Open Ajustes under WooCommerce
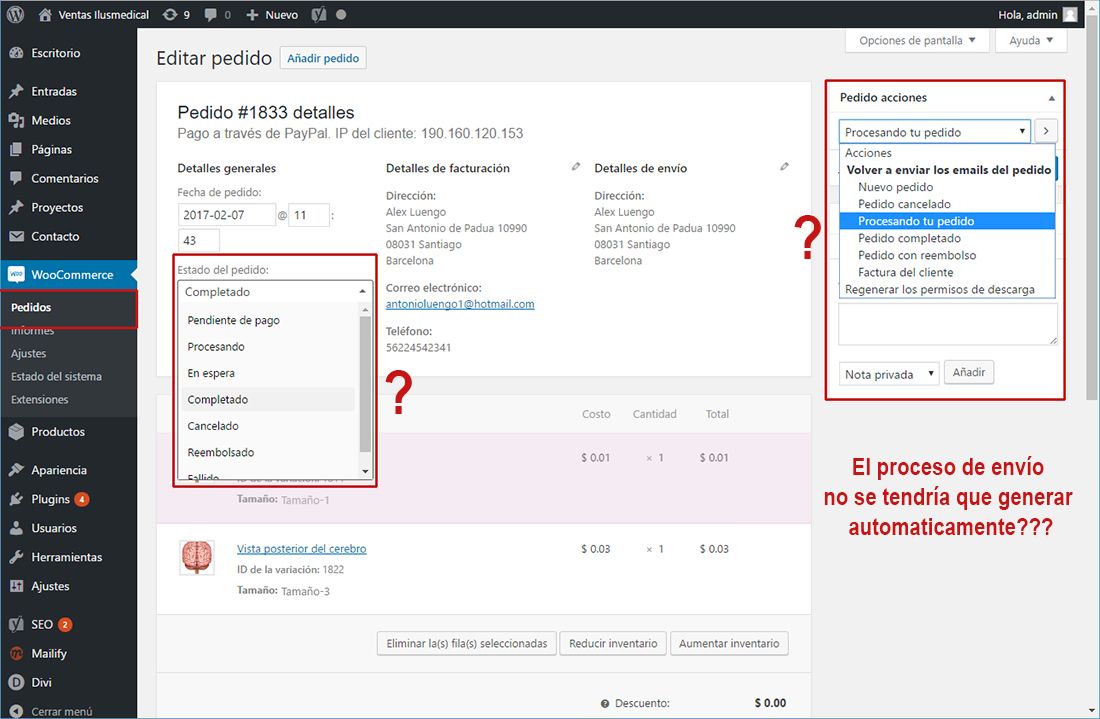This screenshot has height=719, width=1100. (x=29, y=354)
